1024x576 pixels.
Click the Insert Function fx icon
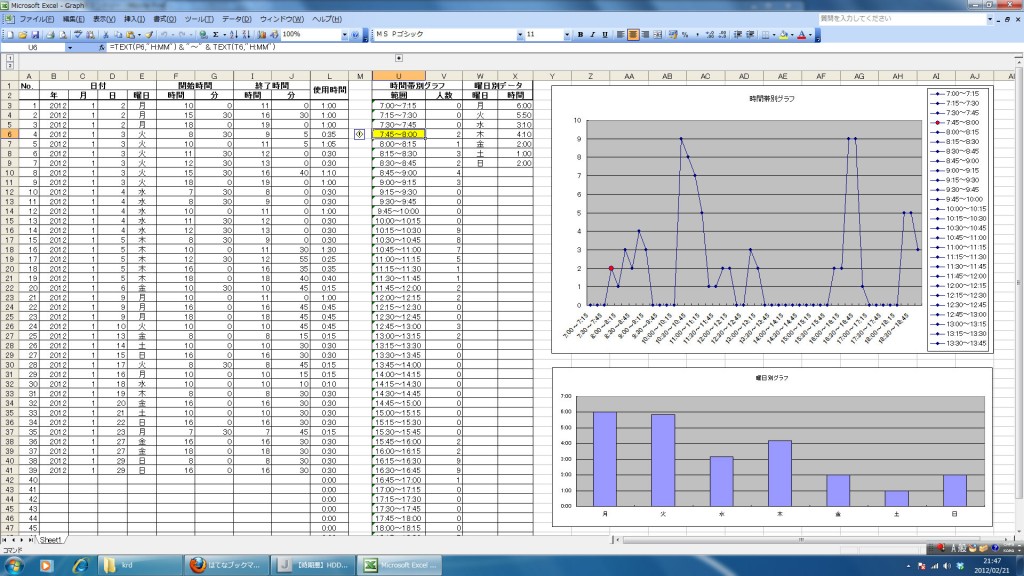tap(103, 47)
